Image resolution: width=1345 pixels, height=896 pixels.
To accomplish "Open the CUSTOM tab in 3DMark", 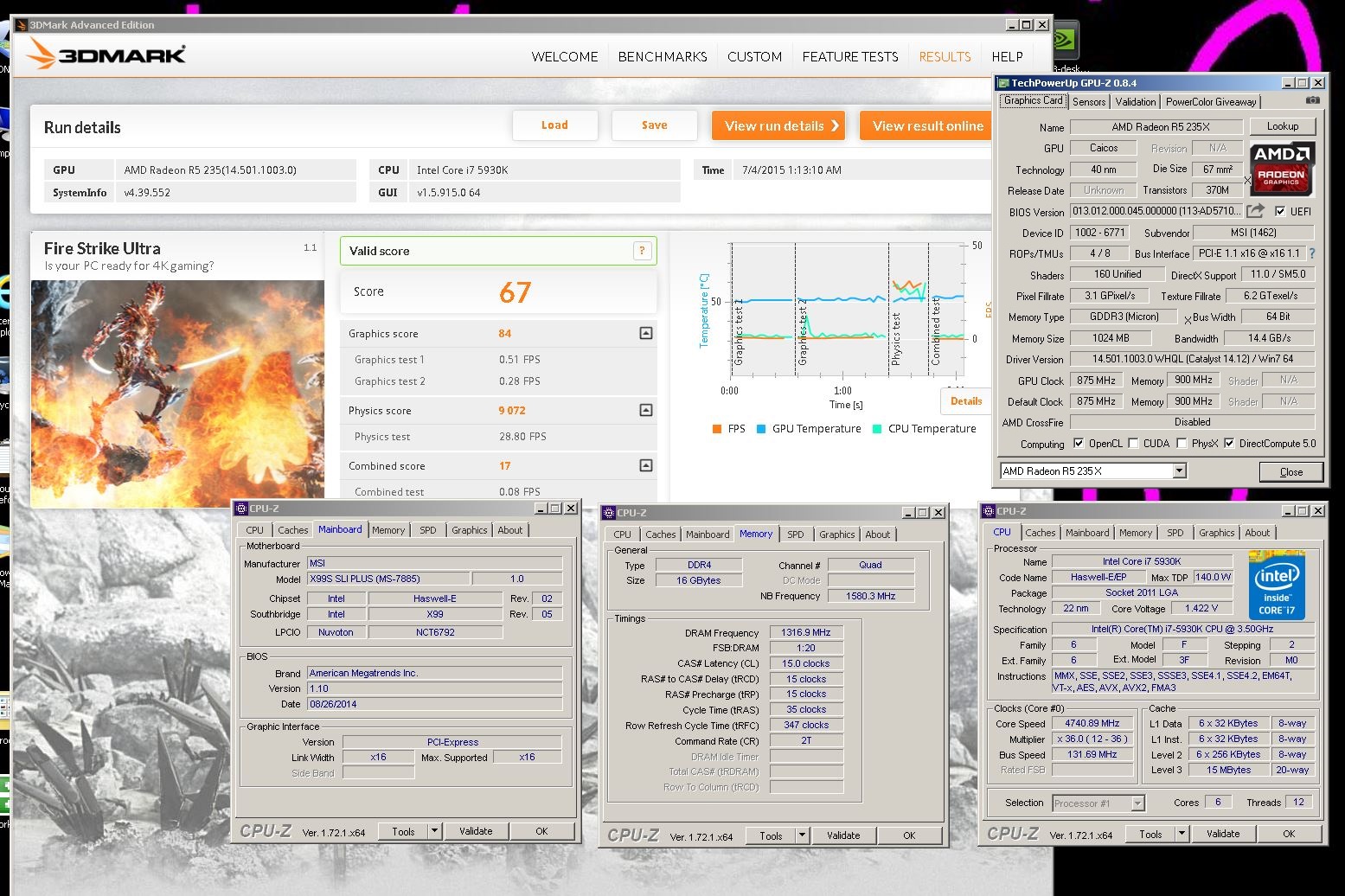I will [x=754, y=56].
